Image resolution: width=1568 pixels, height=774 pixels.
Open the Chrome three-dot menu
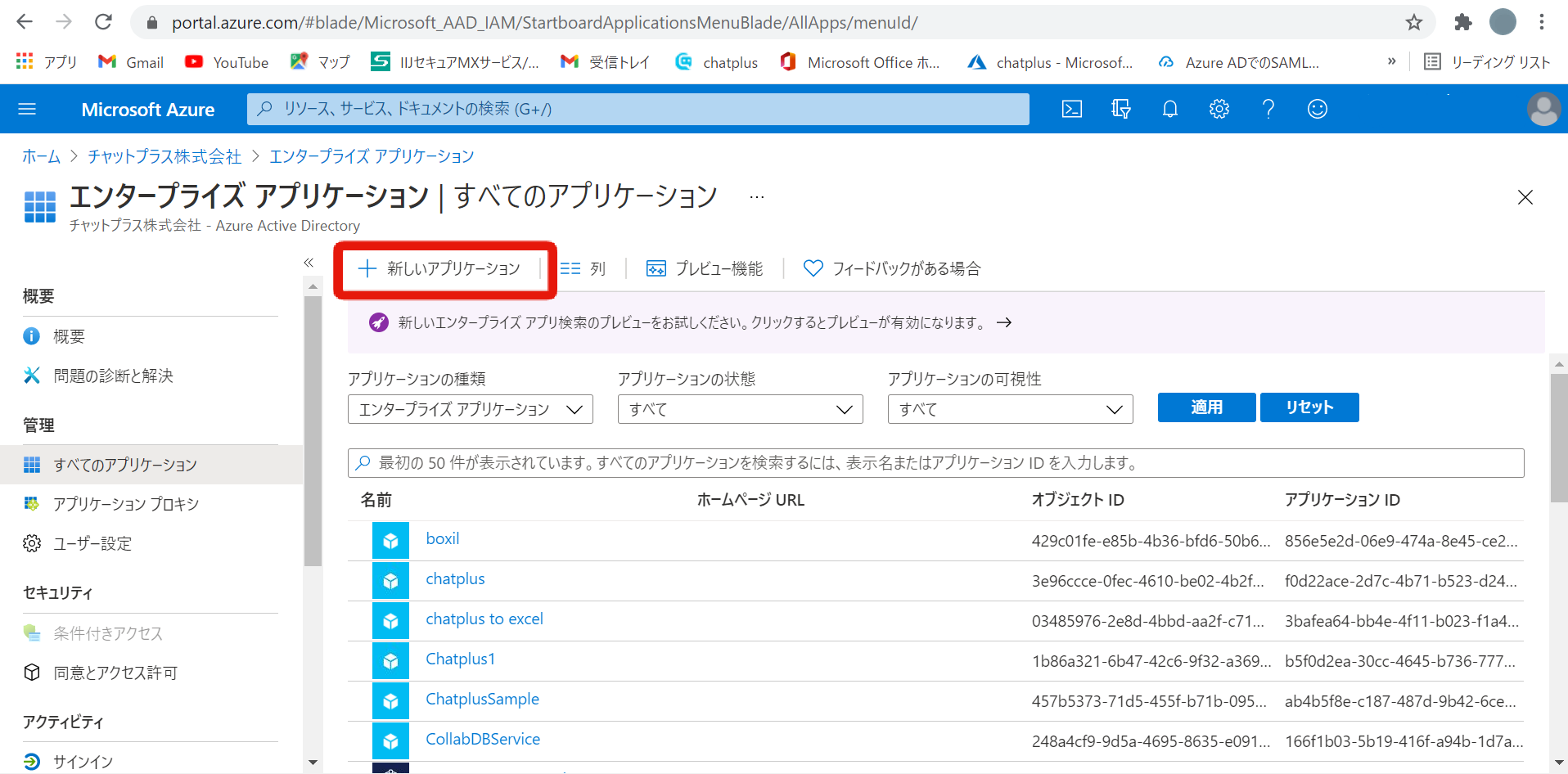click(1542, 22)
